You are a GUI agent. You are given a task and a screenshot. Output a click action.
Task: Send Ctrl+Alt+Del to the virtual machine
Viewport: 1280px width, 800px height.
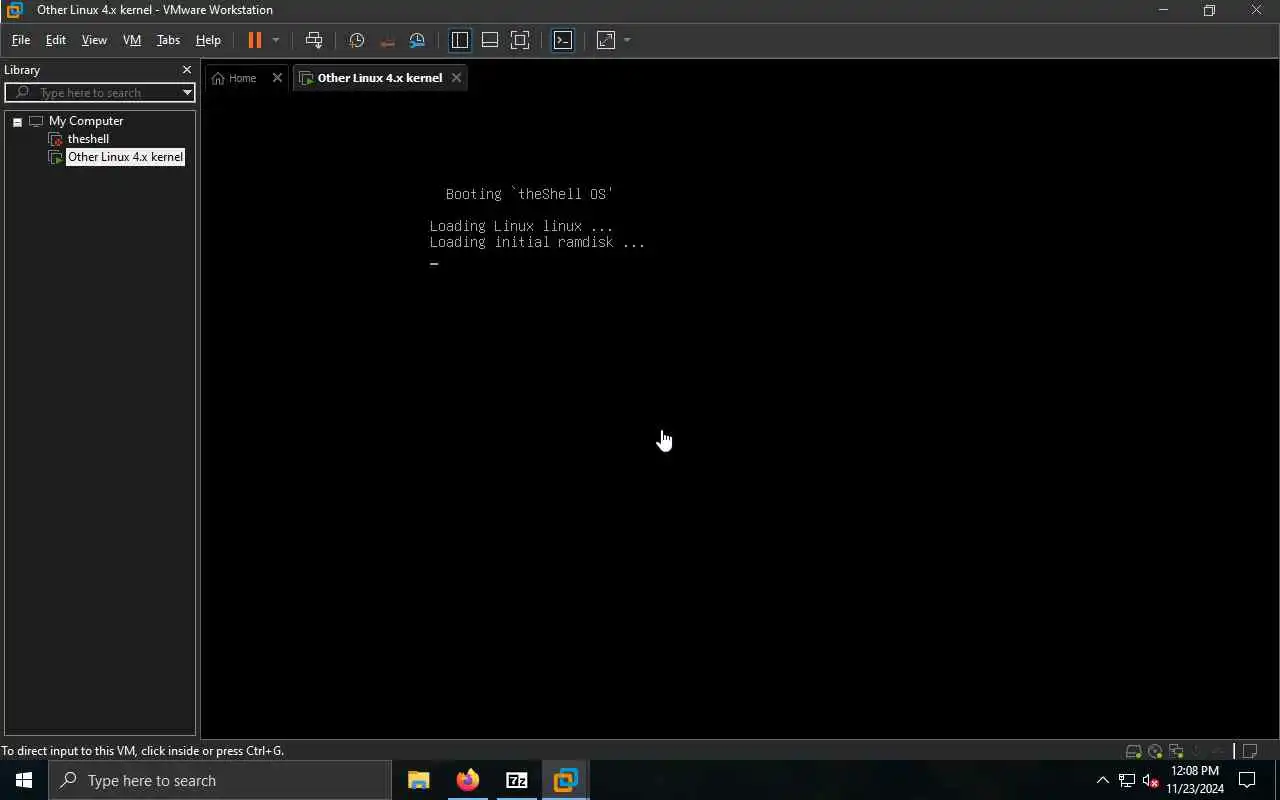coord(314,40)
